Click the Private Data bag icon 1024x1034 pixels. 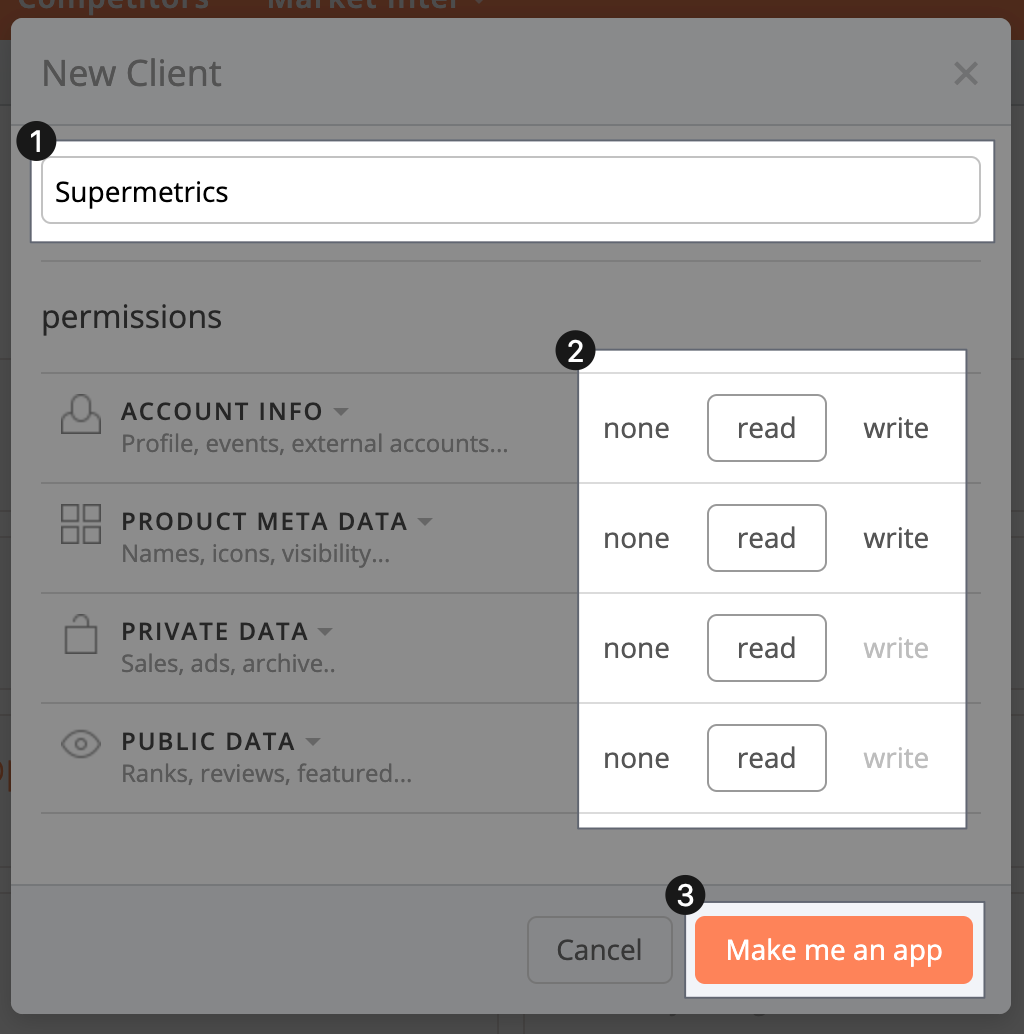pyautogui.click(x=80, y=634)
